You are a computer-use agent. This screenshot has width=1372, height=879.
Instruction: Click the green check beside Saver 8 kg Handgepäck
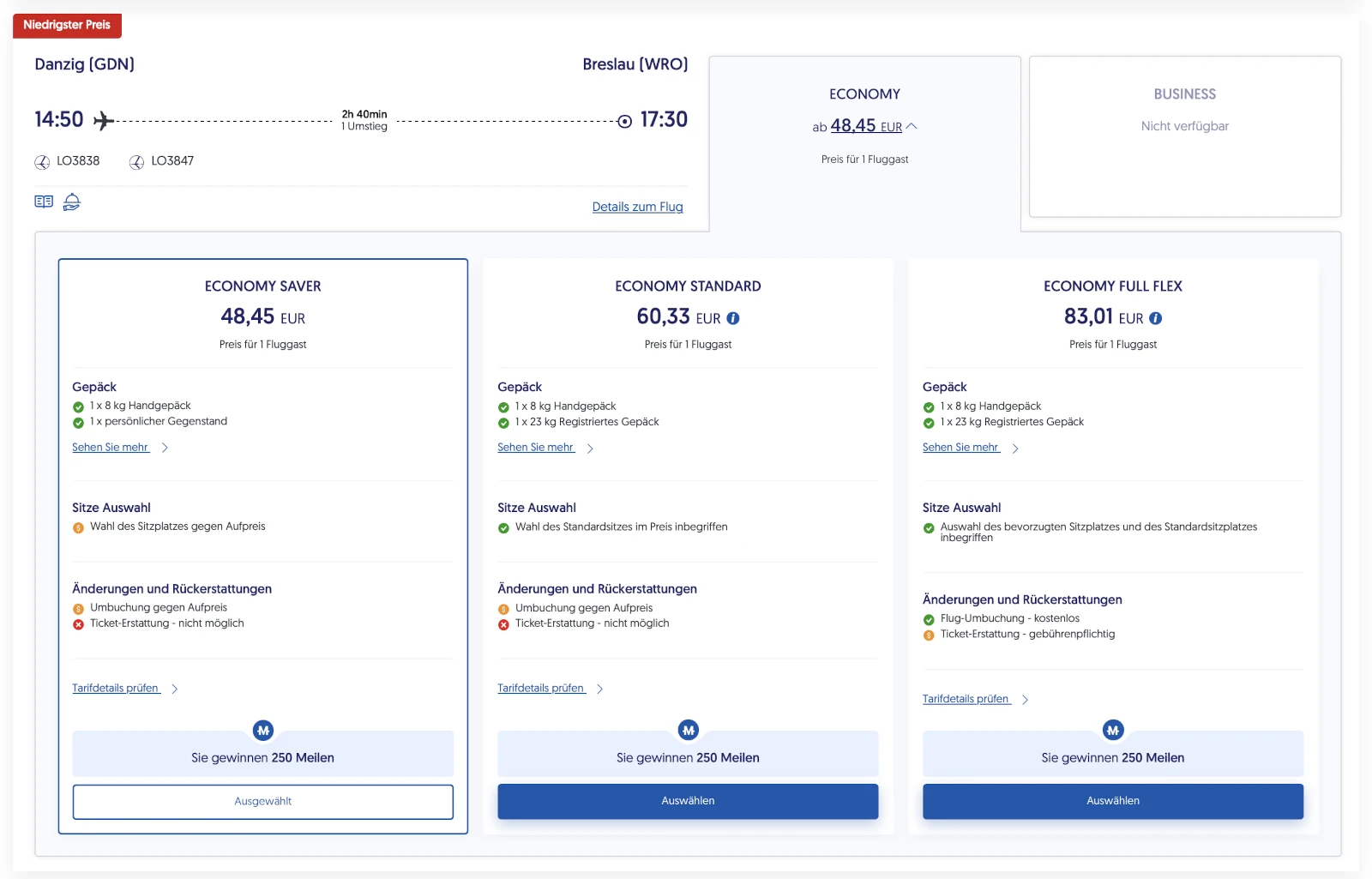pyautogui.click(x=78, y=407)
